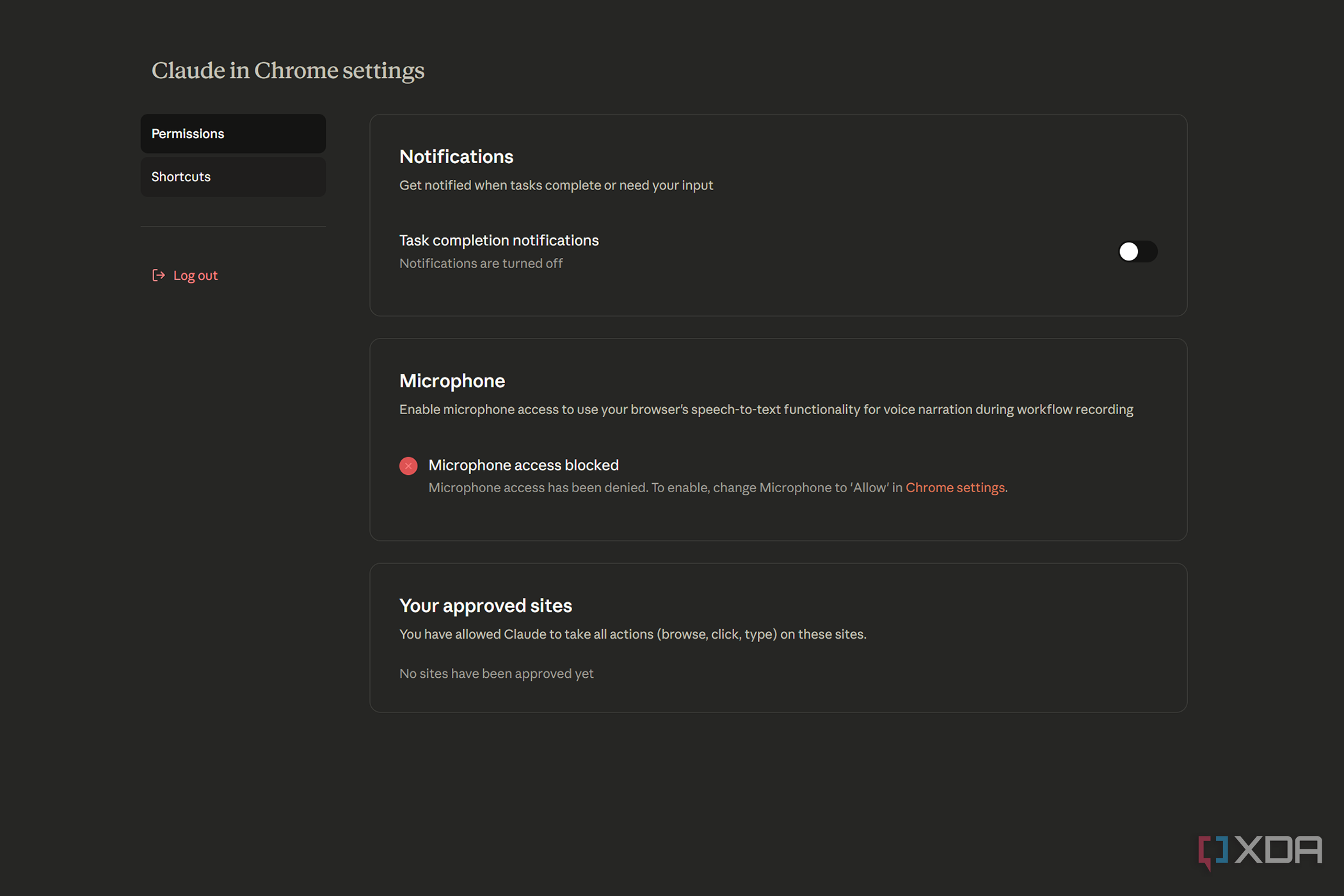The image size is (1344, 896).
Task: Click 'No sites have been approved yet'
Action: coord(497,673)
